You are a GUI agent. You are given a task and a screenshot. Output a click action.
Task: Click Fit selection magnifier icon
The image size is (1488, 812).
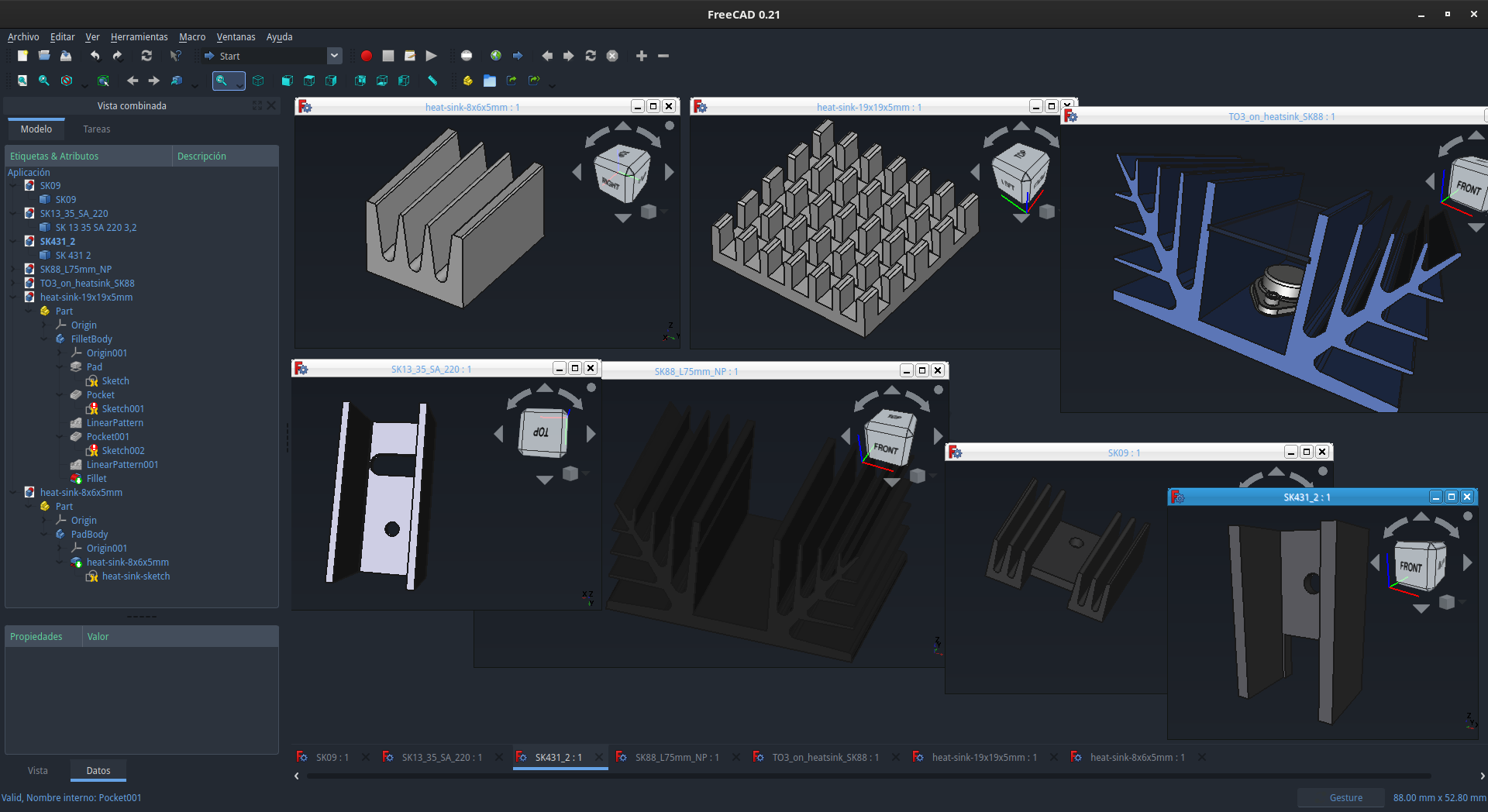44,81
